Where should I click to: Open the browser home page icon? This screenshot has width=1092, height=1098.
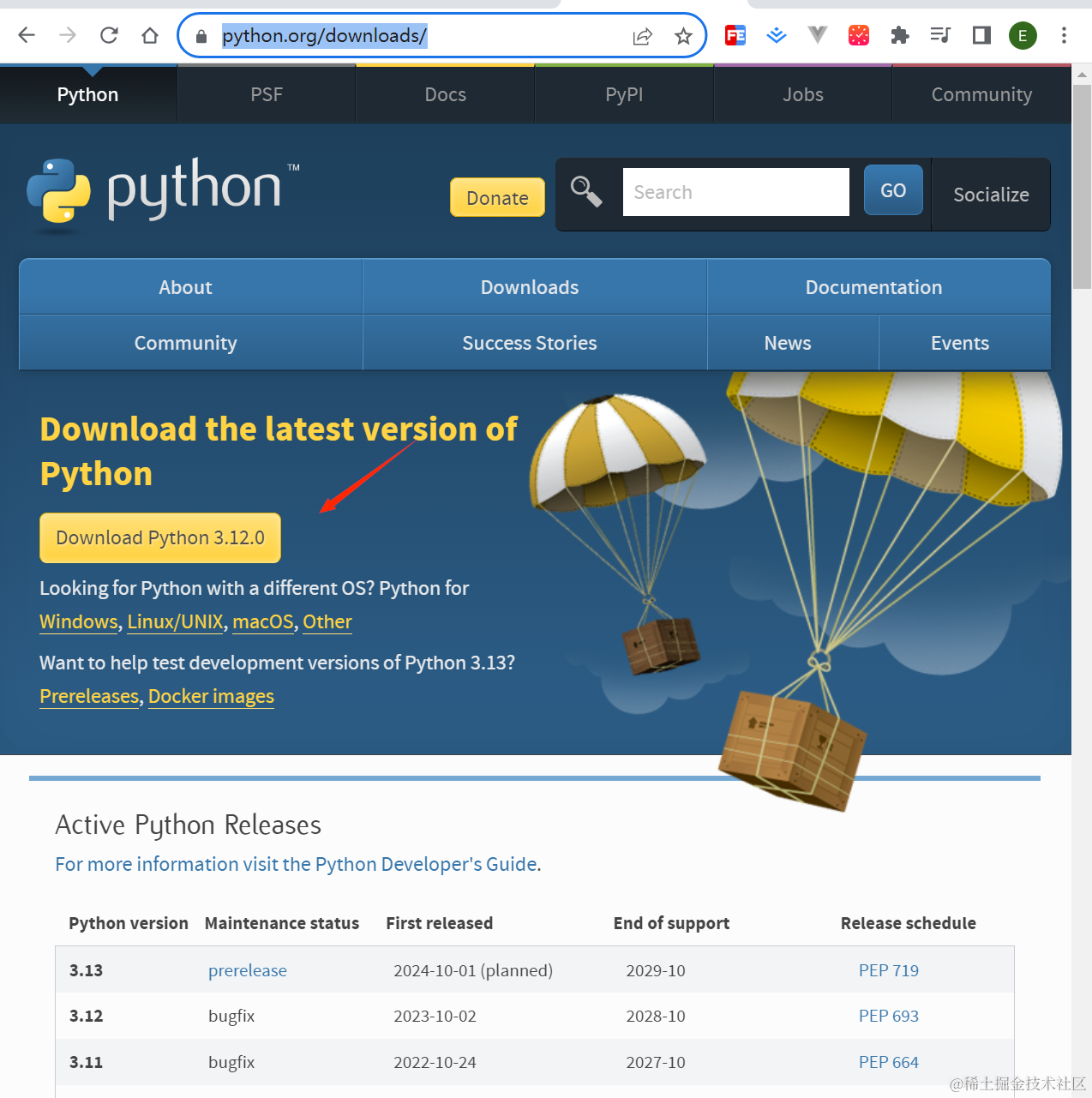coord(150,35)
